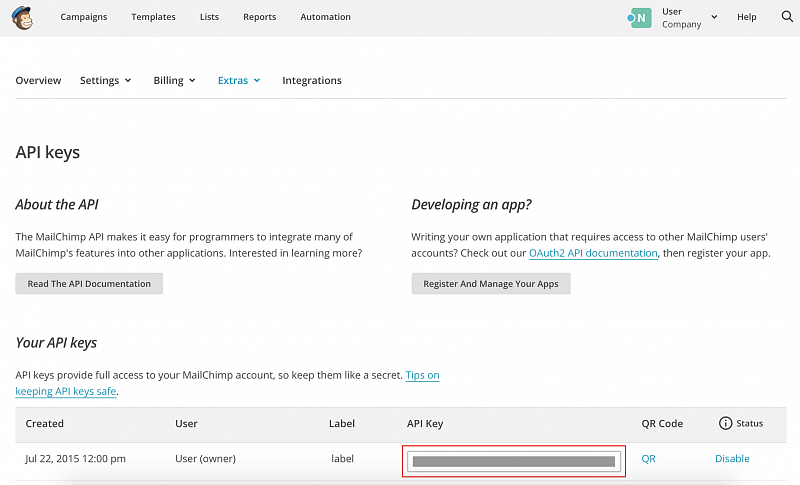The image size is (800, 485).
Task: Click the MailChimp monkey logo
Action: click(22, 17)
